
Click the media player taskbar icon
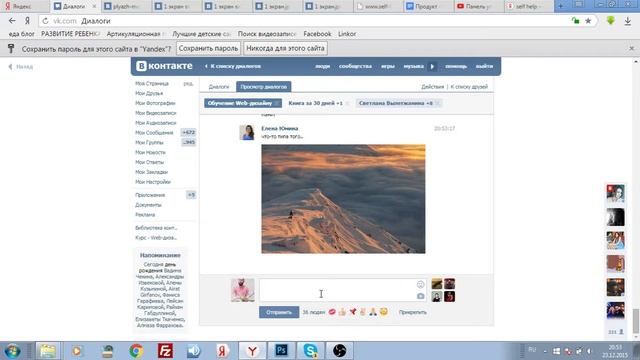[77, 351]
